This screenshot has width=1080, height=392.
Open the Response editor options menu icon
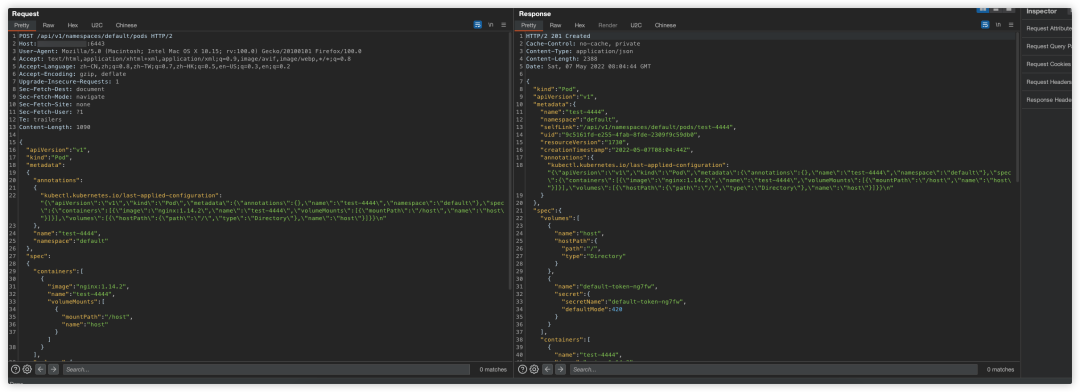click(1011, 25)
